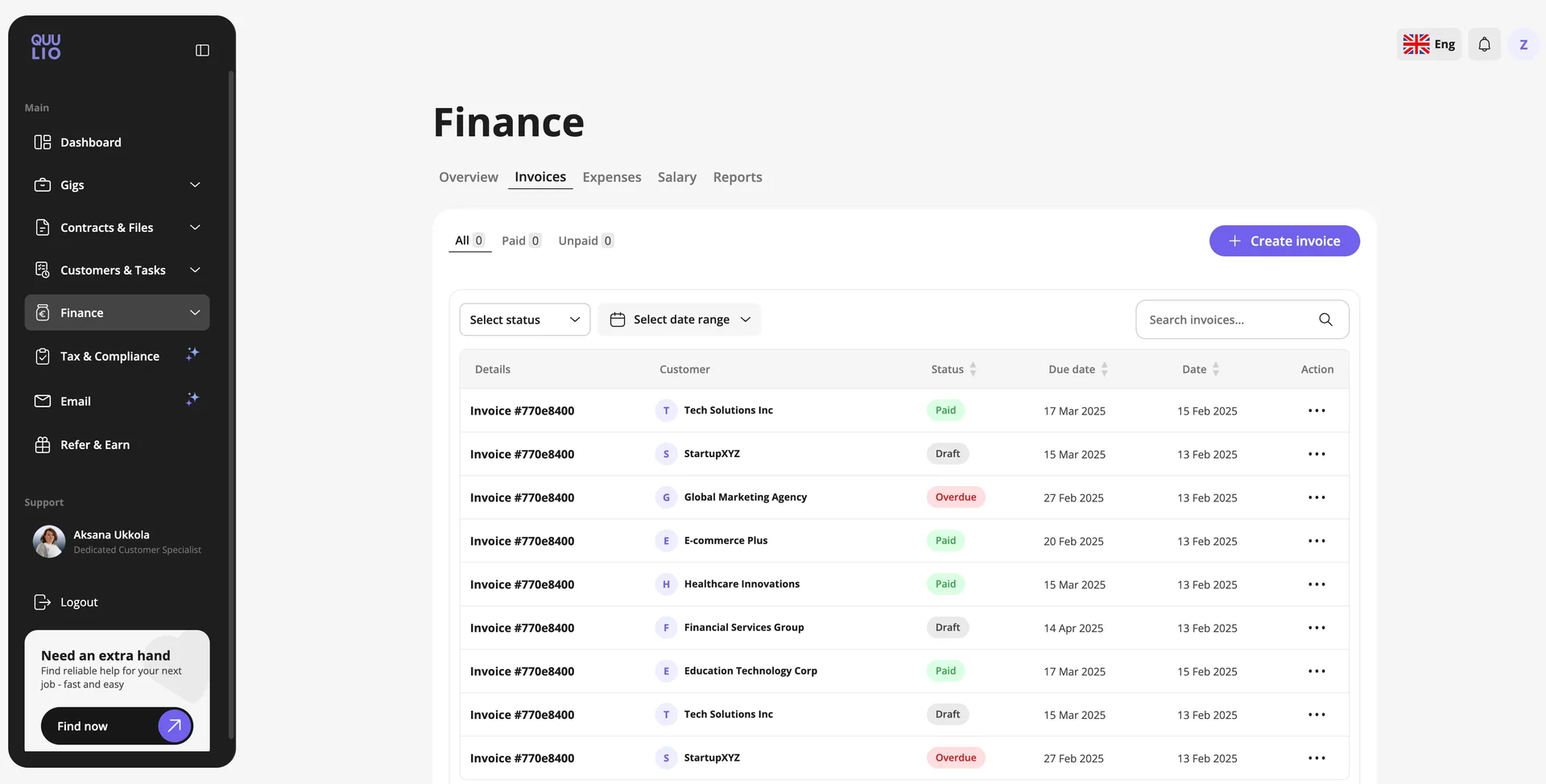Open Dashboard from the sidebar

[x=117, y=142]
